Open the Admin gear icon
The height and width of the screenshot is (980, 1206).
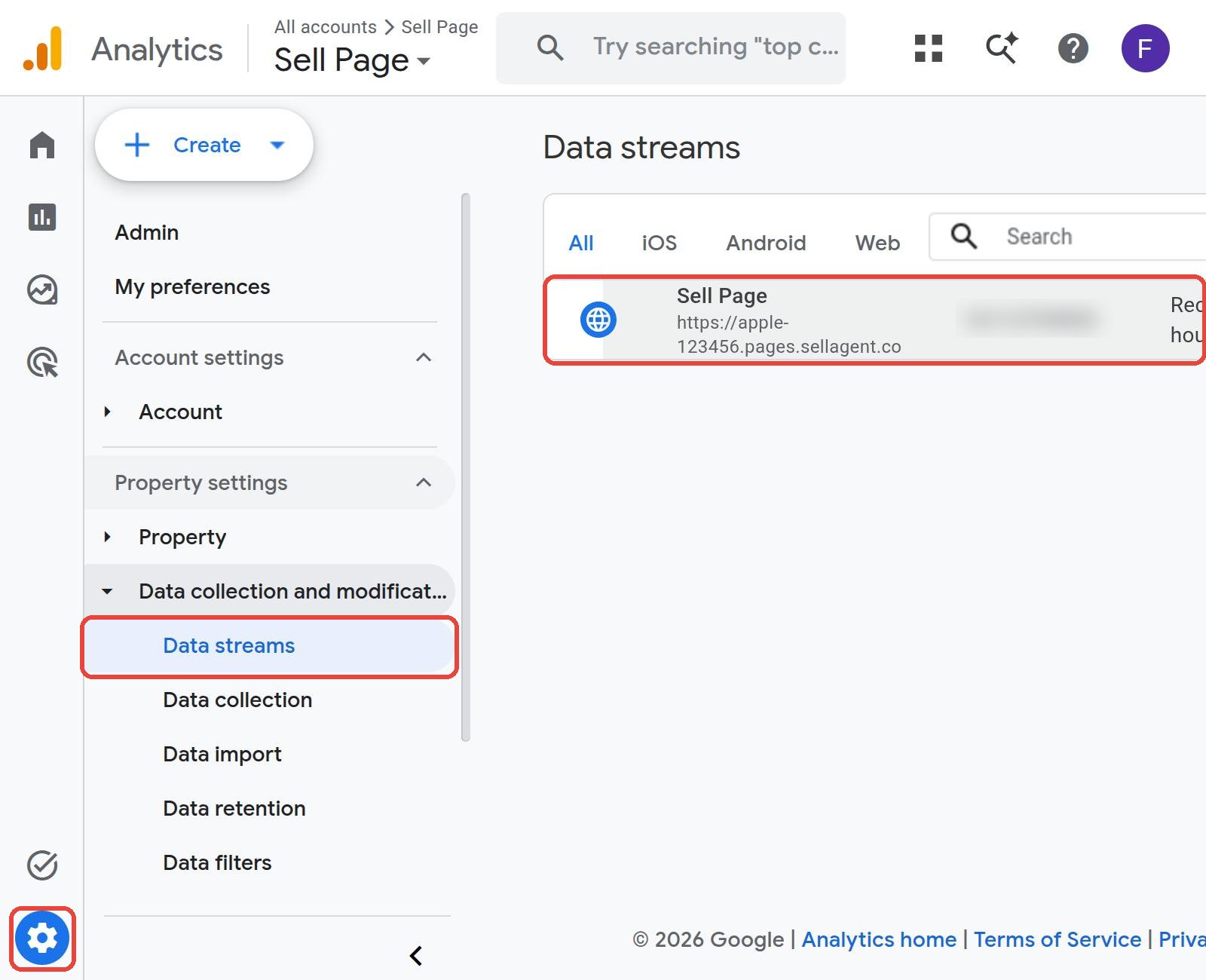tap(42, 938)
